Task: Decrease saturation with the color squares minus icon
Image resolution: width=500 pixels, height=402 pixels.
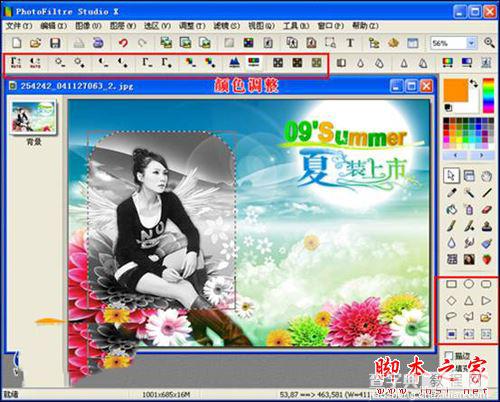Action: [x=190, y=62]
